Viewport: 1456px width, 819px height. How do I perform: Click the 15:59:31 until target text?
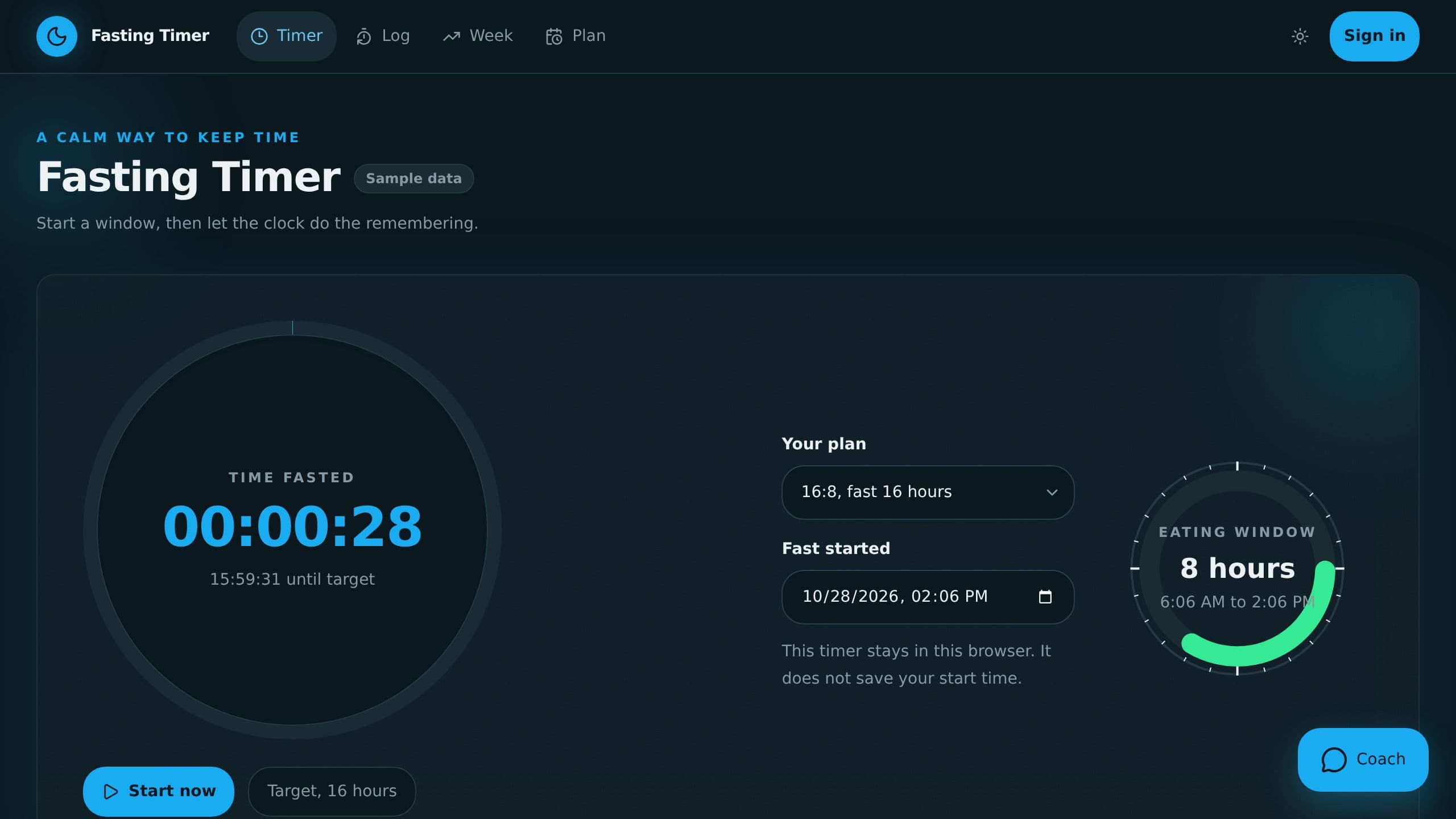pyautogui.click(x=292, y=580)
